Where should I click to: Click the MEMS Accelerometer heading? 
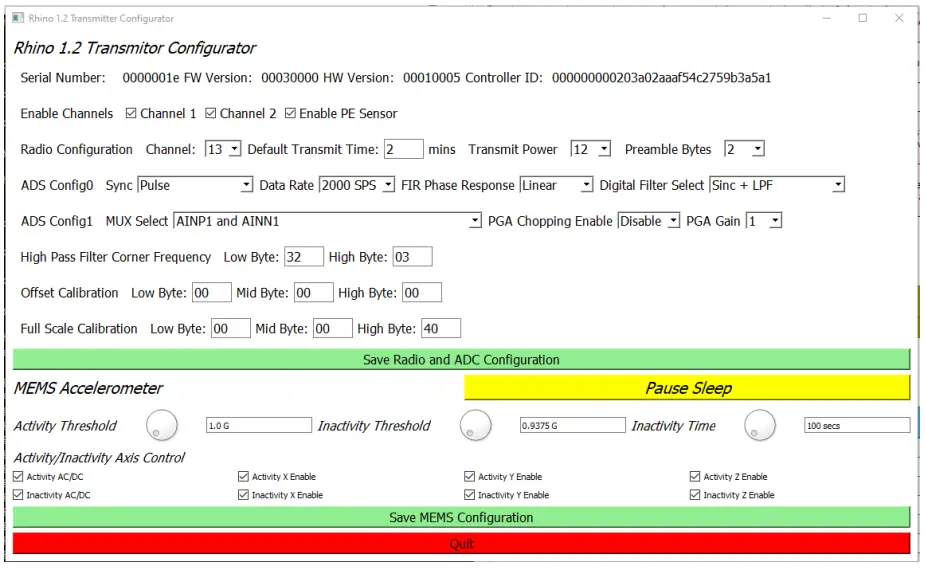click(x=88, y=388)
